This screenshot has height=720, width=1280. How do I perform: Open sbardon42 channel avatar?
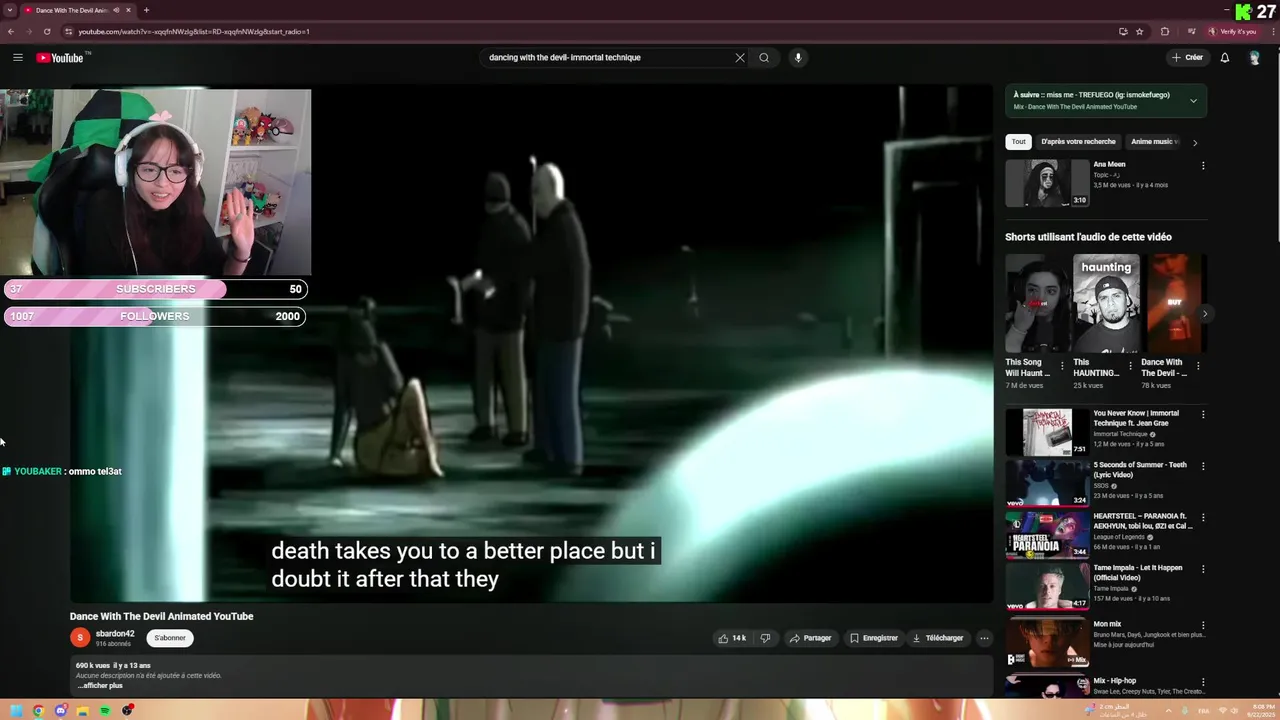click(80, 637)
